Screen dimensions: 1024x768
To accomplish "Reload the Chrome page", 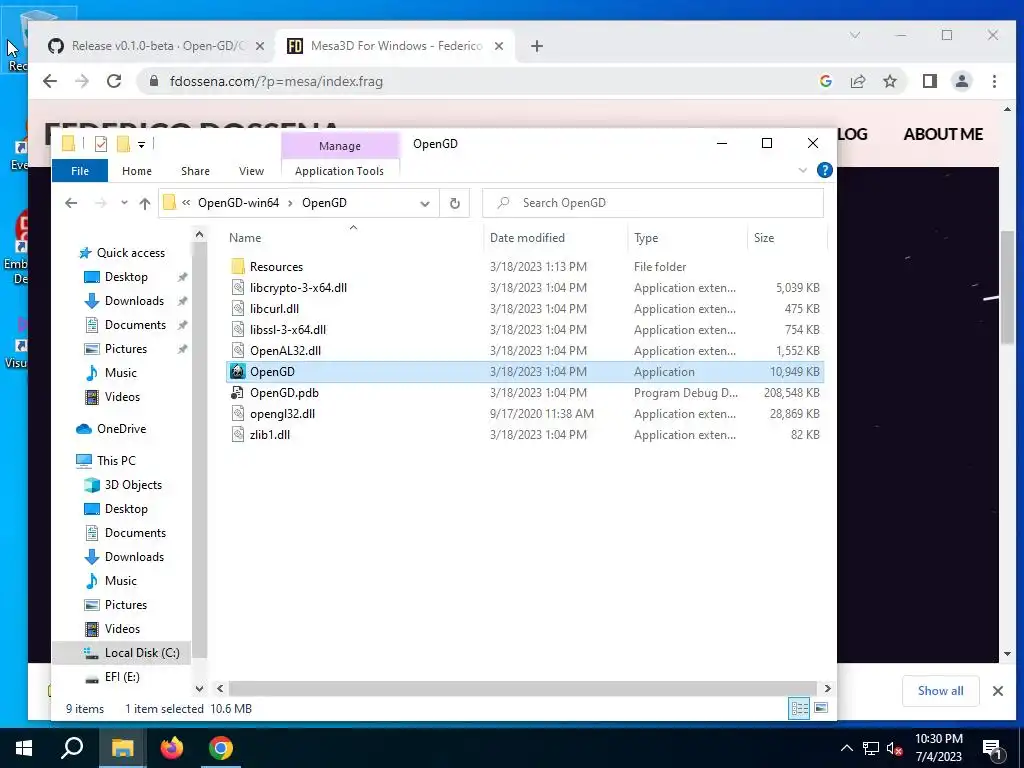I will tap(114, 81).
